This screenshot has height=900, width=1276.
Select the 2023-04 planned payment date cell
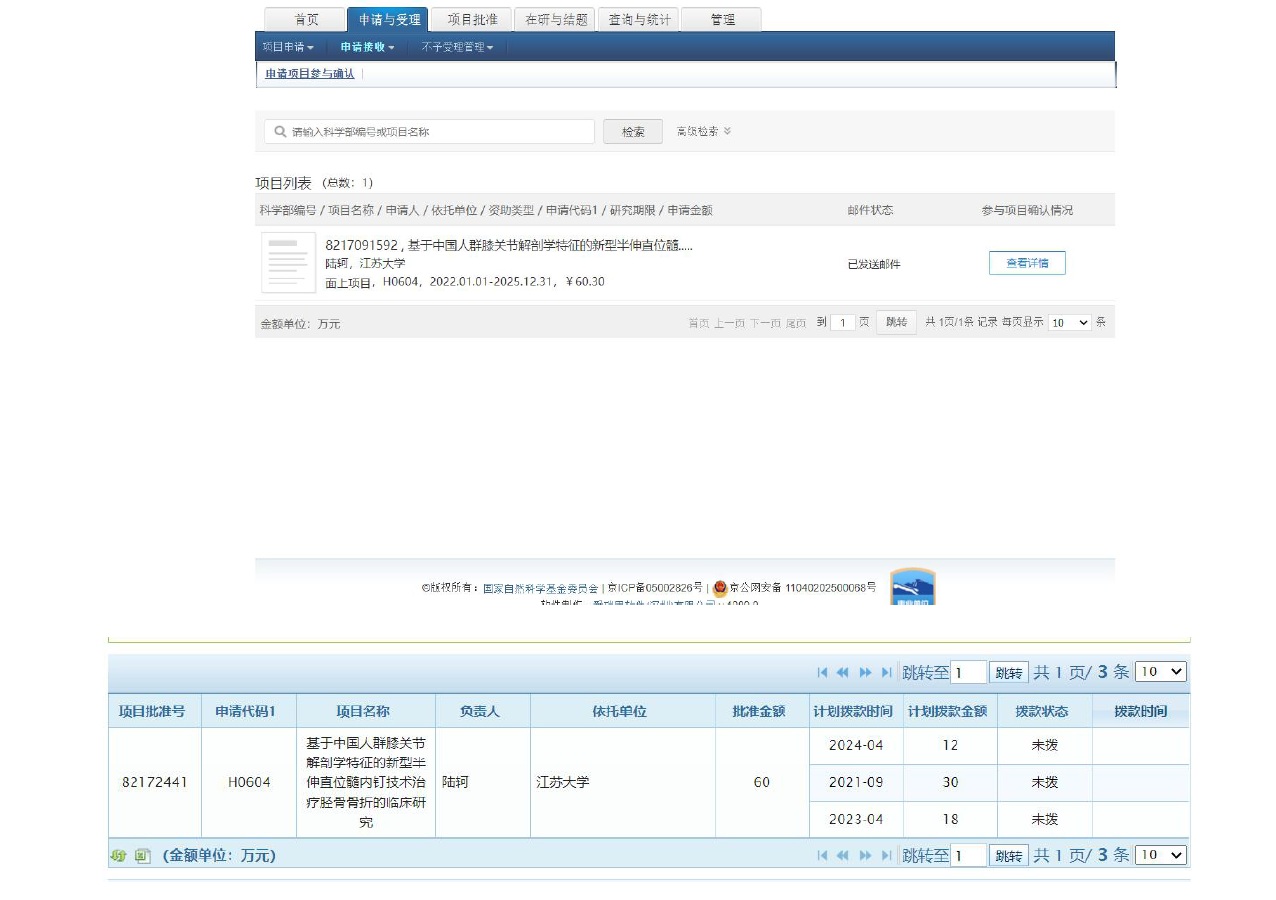pyautogui.click(x=856, y=819)
